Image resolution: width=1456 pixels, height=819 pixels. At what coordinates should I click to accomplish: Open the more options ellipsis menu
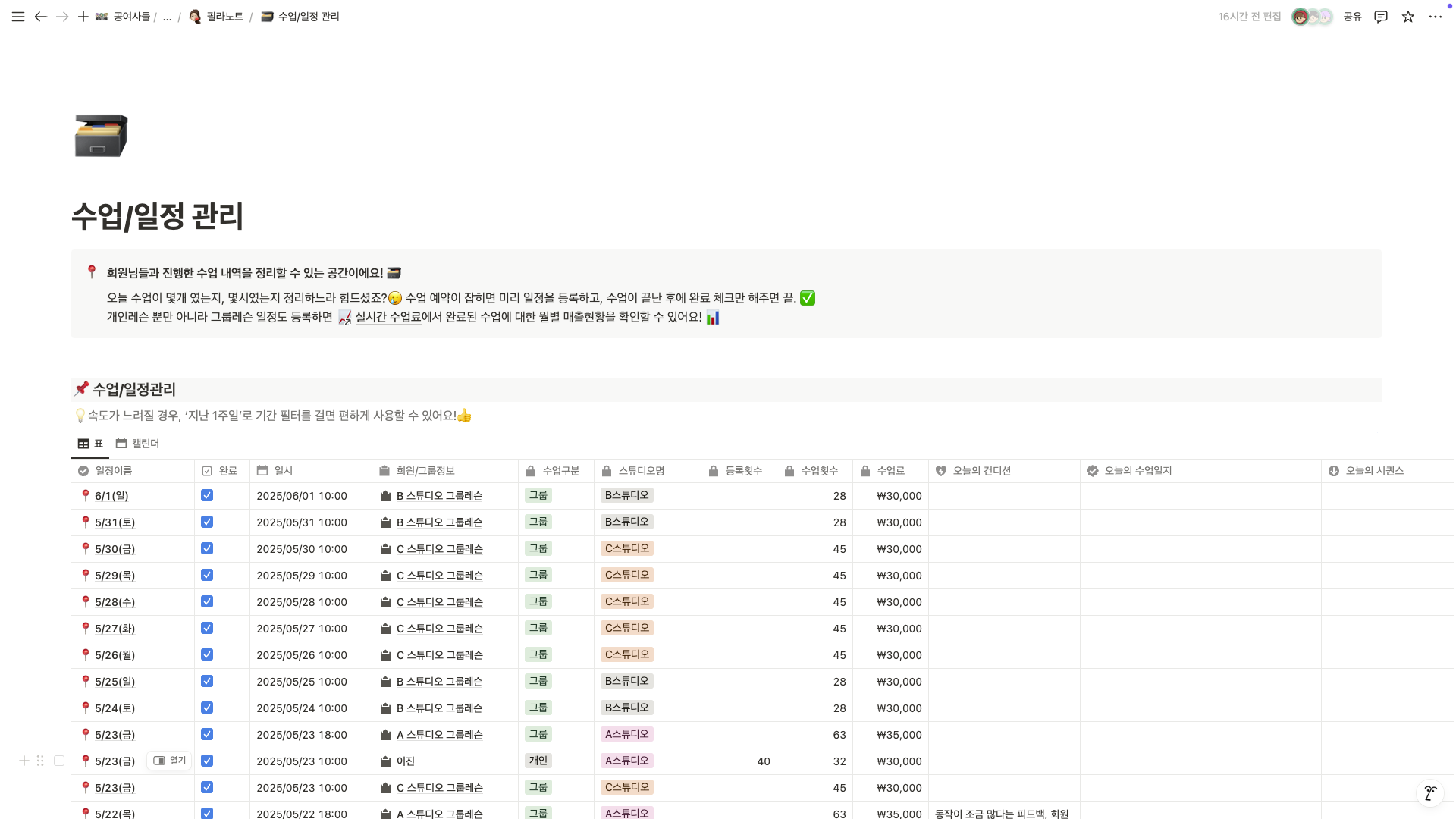pos(1436,16)
